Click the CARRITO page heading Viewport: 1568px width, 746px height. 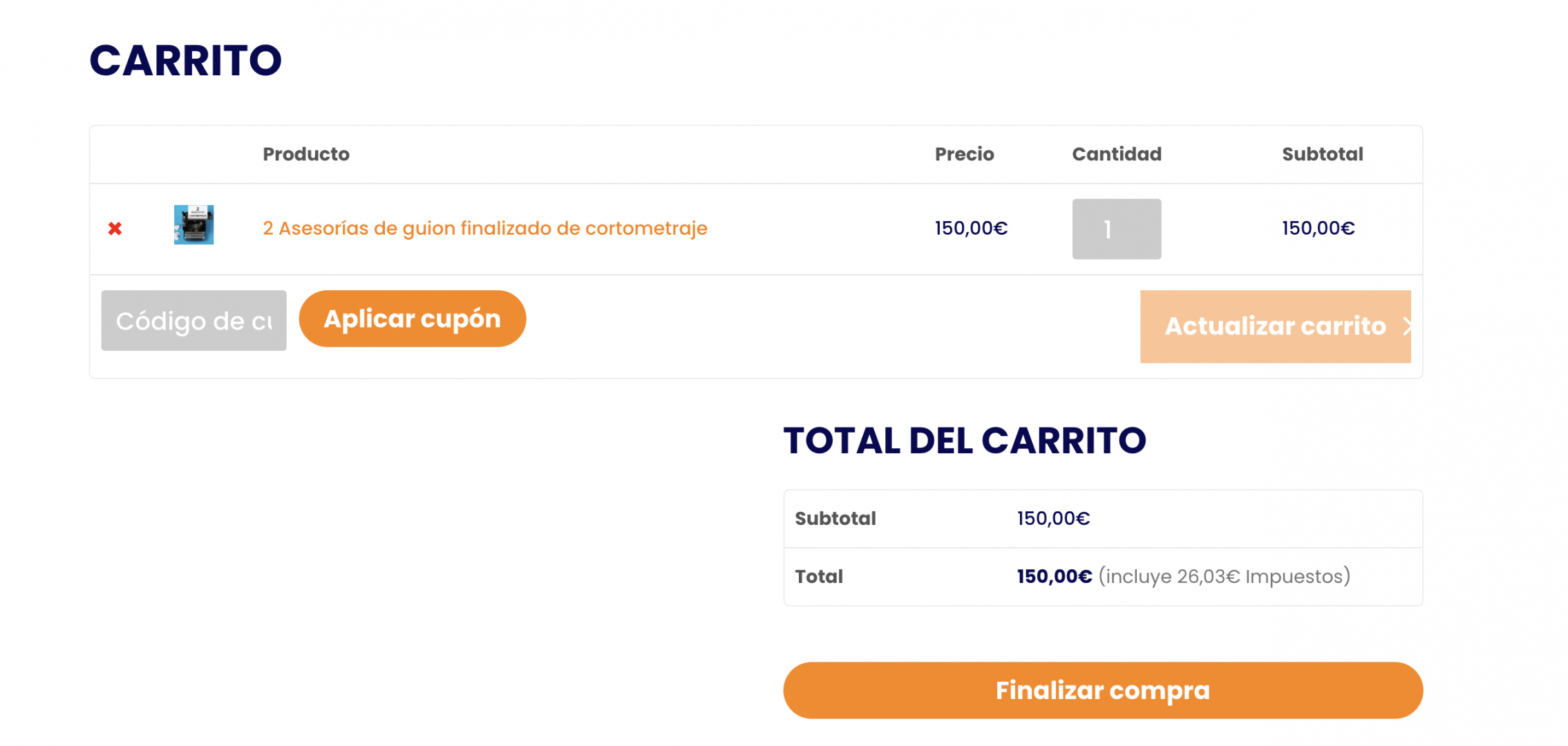(185, 60)
